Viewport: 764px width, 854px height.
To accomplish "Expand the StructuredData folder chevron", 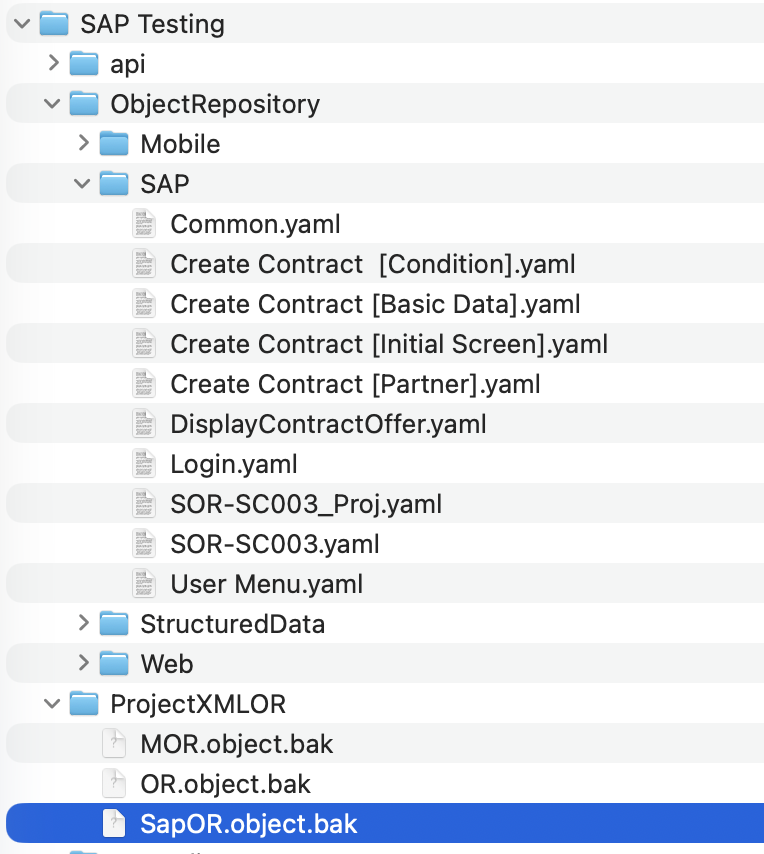I will (83, 623).
